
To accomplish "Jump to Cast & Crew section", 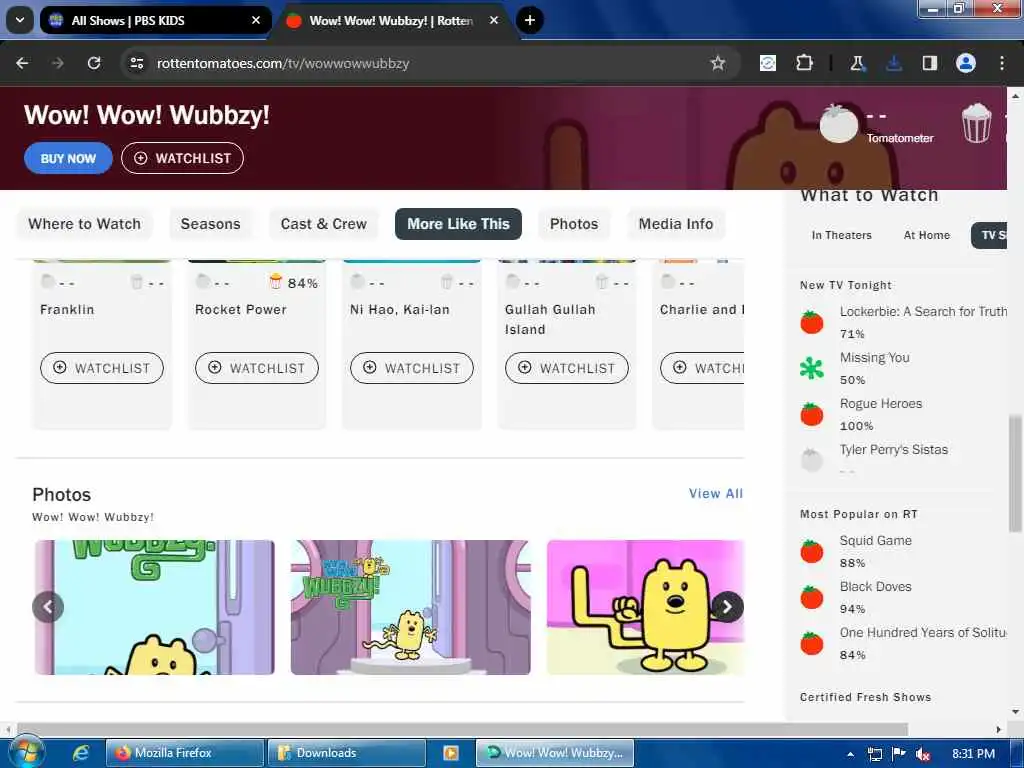I will (x=323, y=224).
